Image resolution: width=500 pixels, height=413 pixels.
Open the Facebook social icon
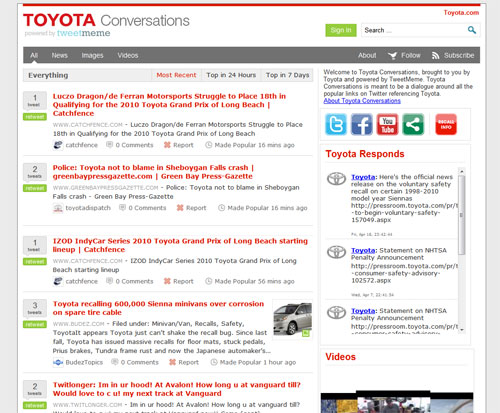(x=362, y=124)
